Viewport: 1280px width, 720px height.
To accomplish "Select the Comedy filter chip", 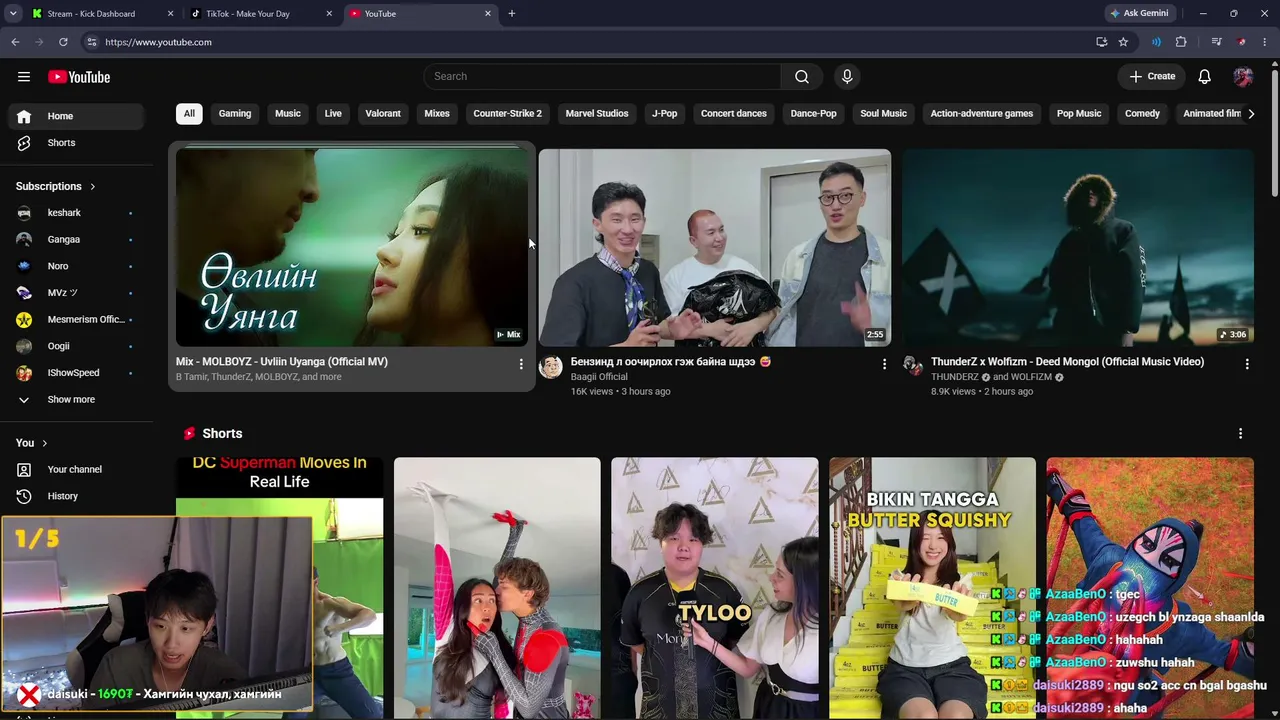I will pyautogui.click(x=1142, y=114).
